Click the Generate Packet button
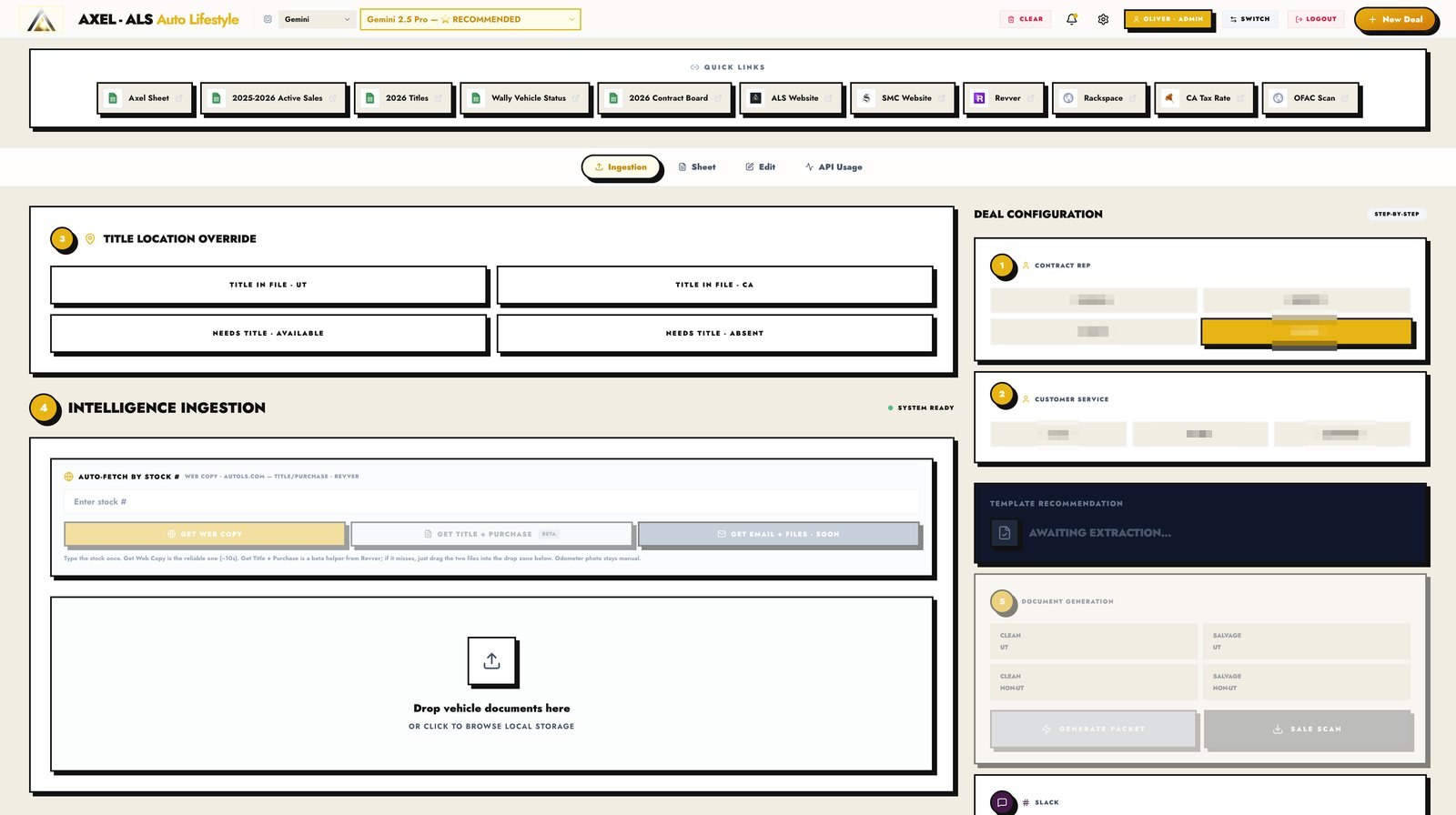1456x815 pixels. [1093, 729]
